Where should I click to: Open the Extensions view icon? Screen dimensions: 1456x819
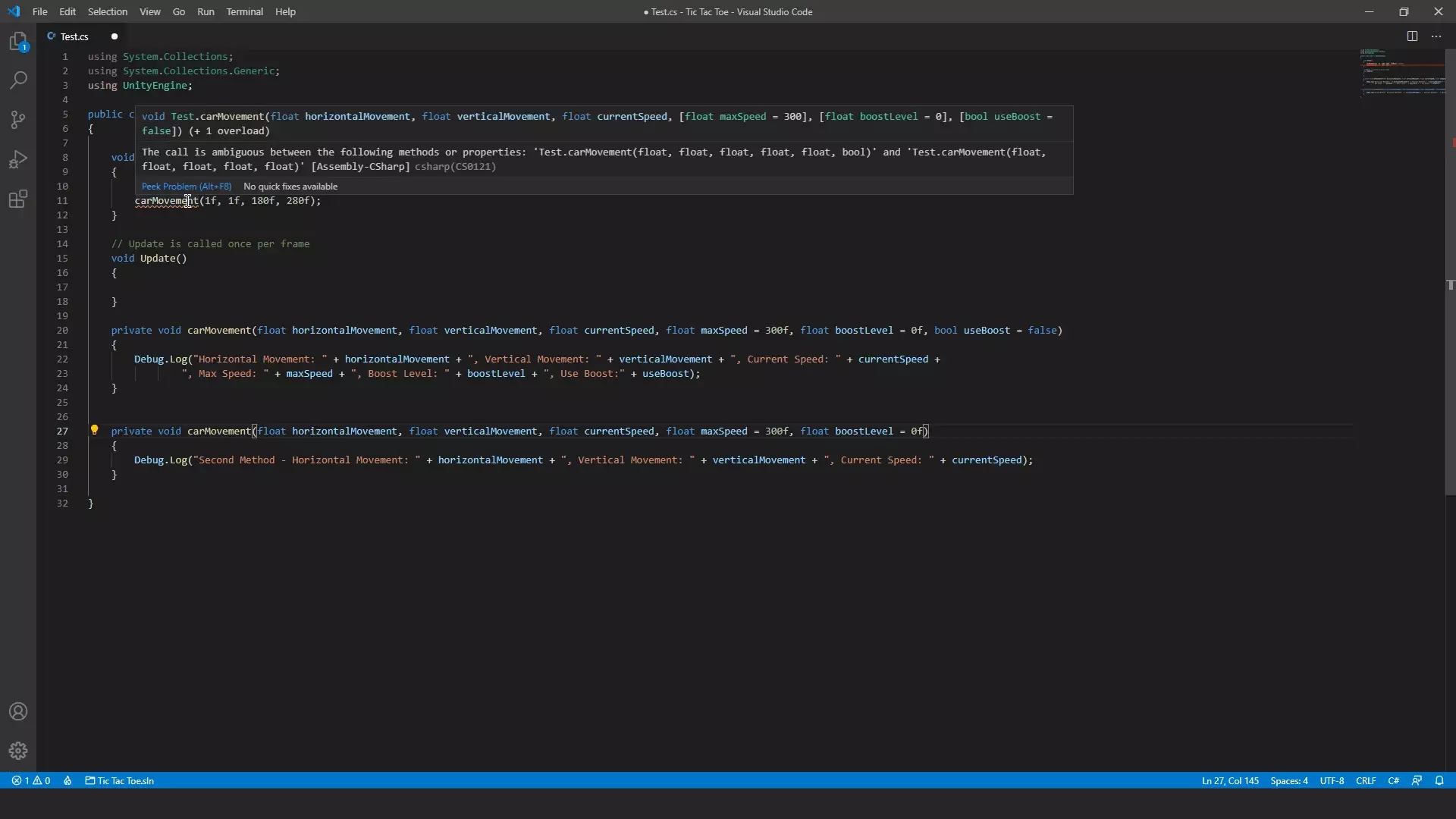coord(18,199)
